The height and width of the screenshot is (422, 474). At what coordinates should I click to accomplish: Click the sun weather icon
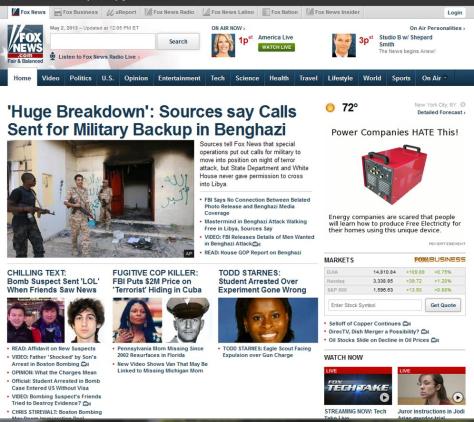pyautogui.click(x=330, y=108)
